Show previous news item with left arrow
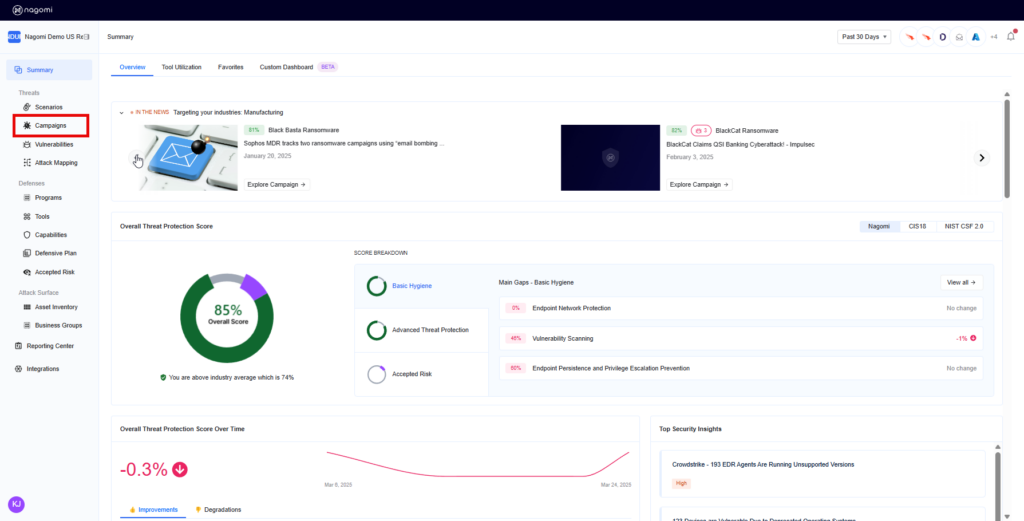Image resolution: width=1024 pixels, height=521 pixels. (136, 158)
